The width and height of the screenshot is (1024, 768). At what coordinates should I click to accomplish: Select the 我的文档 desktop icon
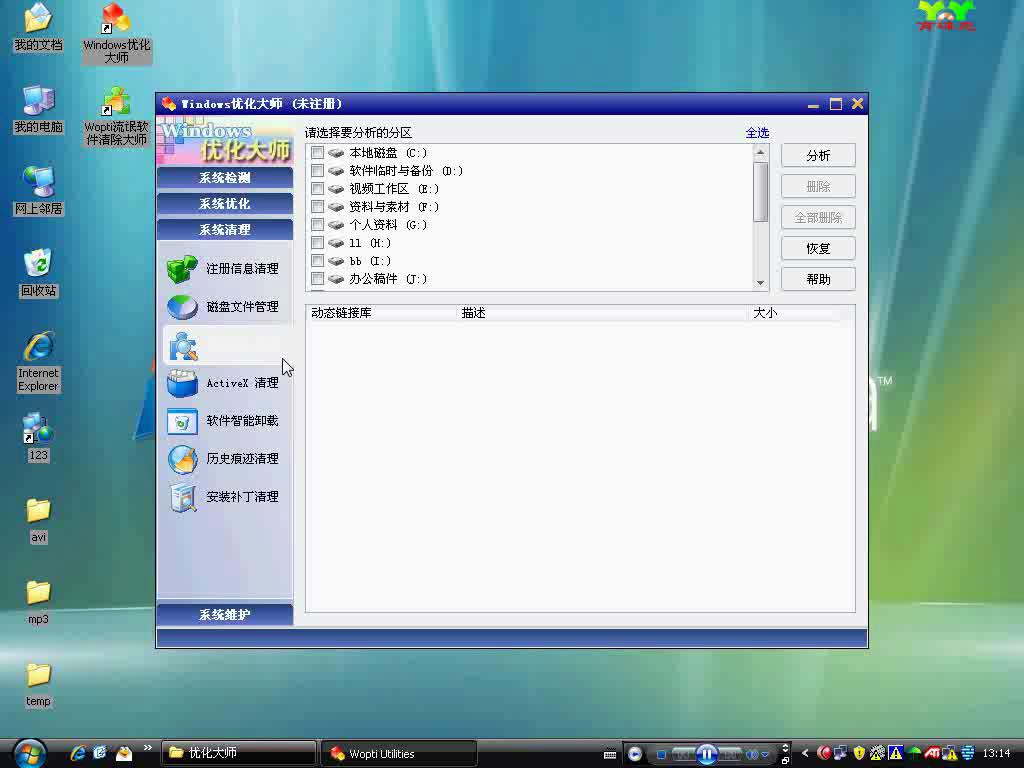coord(39,27)
